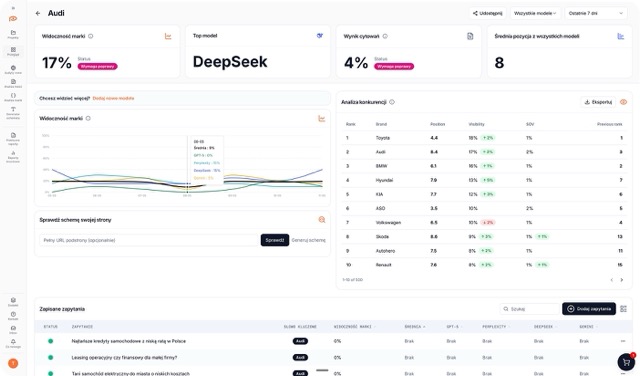This screenshot has height=376, width=640.
Task: Click the Dodaj zapytania button
Action: tap(589, 309)
